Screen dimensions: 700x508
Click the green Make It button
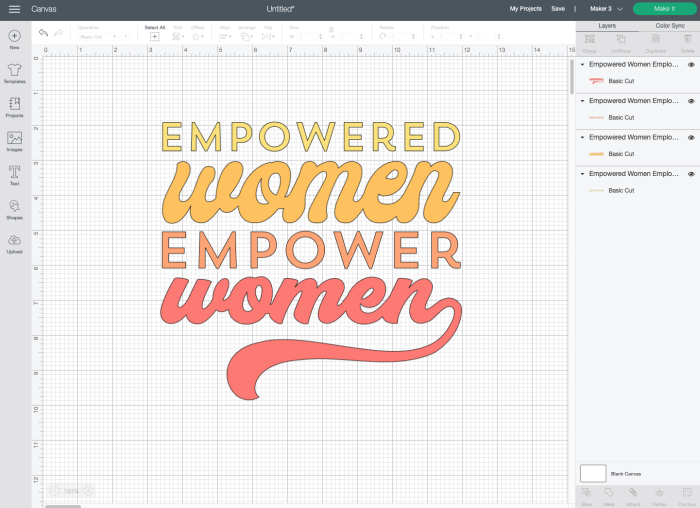click(664, 8)
